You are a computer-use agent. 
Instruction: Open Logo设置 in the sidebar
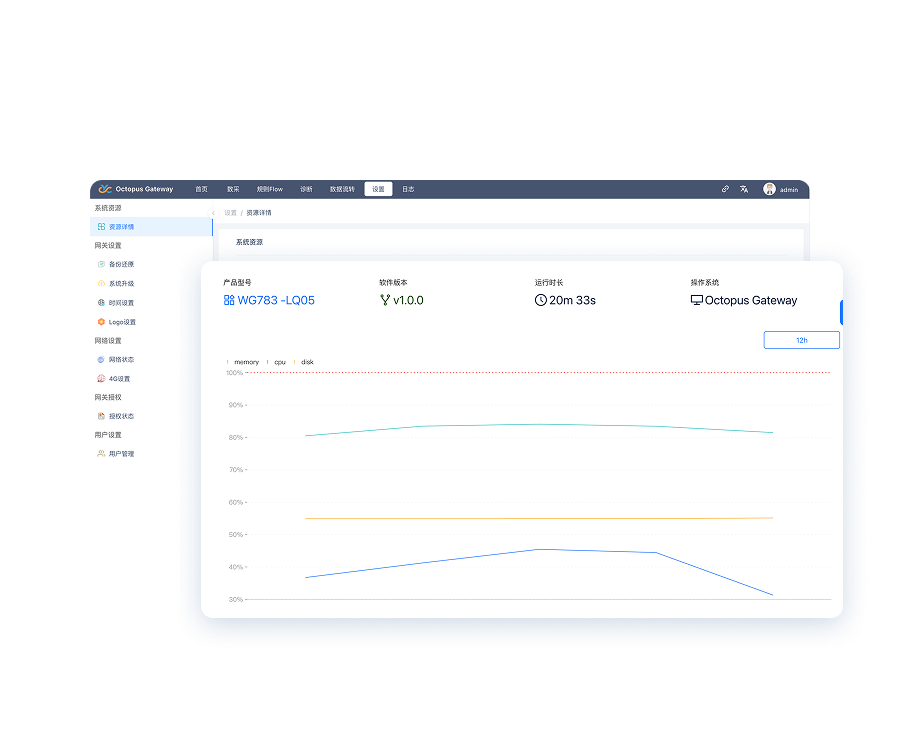(x=121, y=322)
